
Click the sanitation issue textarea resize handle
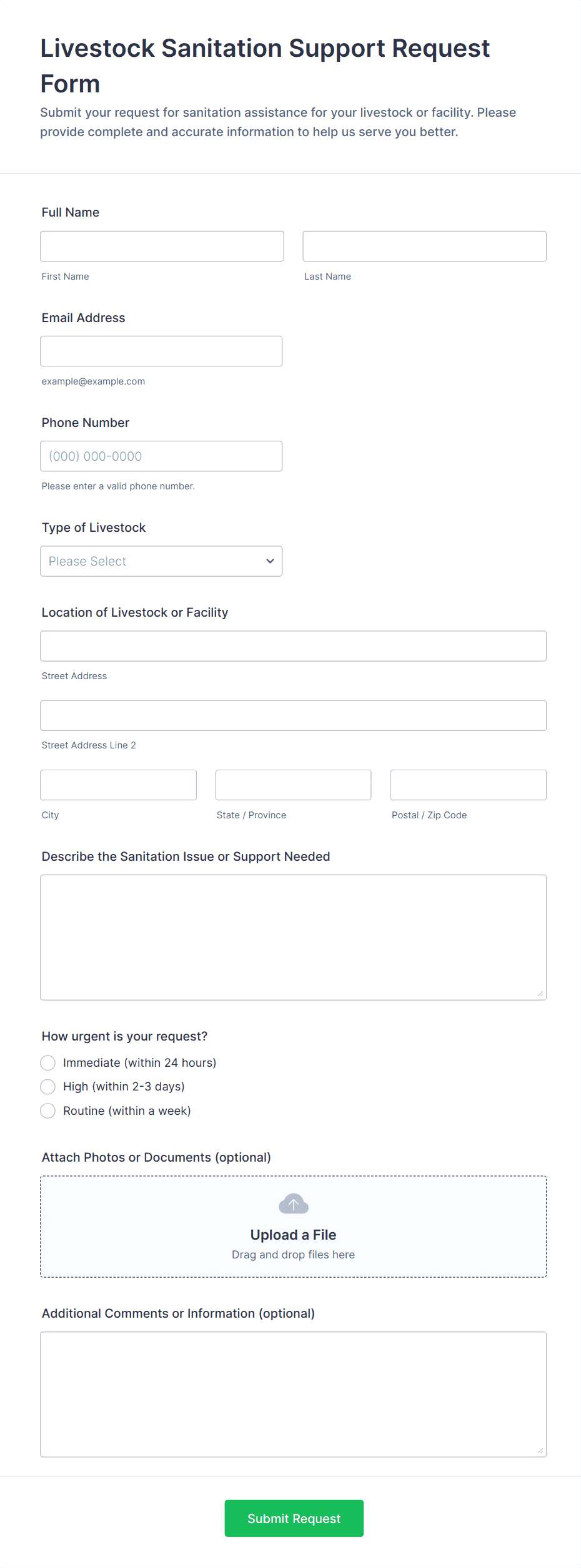[540, 994]
